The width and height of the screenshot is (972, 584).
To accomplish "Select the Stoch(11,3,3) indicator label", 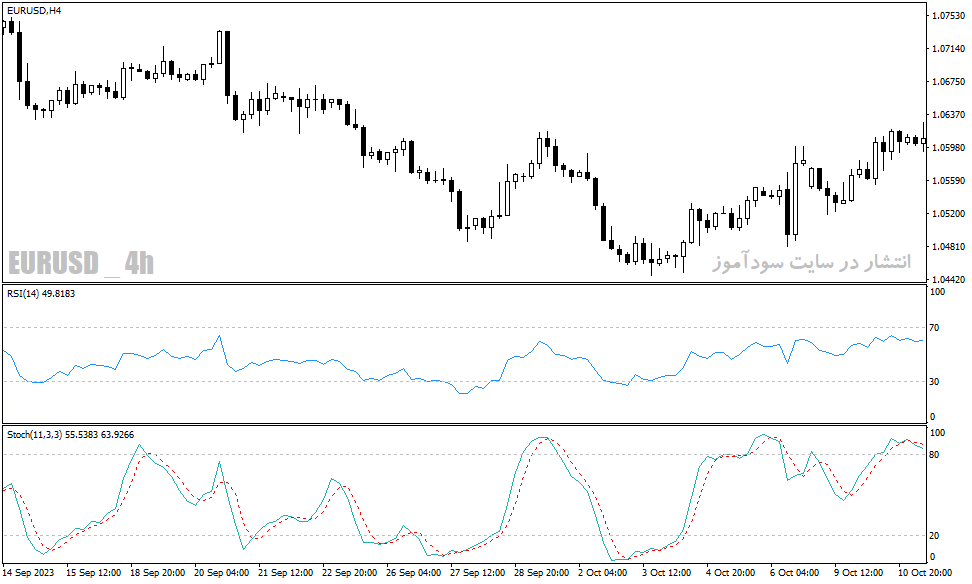I will tap(35, 435).
